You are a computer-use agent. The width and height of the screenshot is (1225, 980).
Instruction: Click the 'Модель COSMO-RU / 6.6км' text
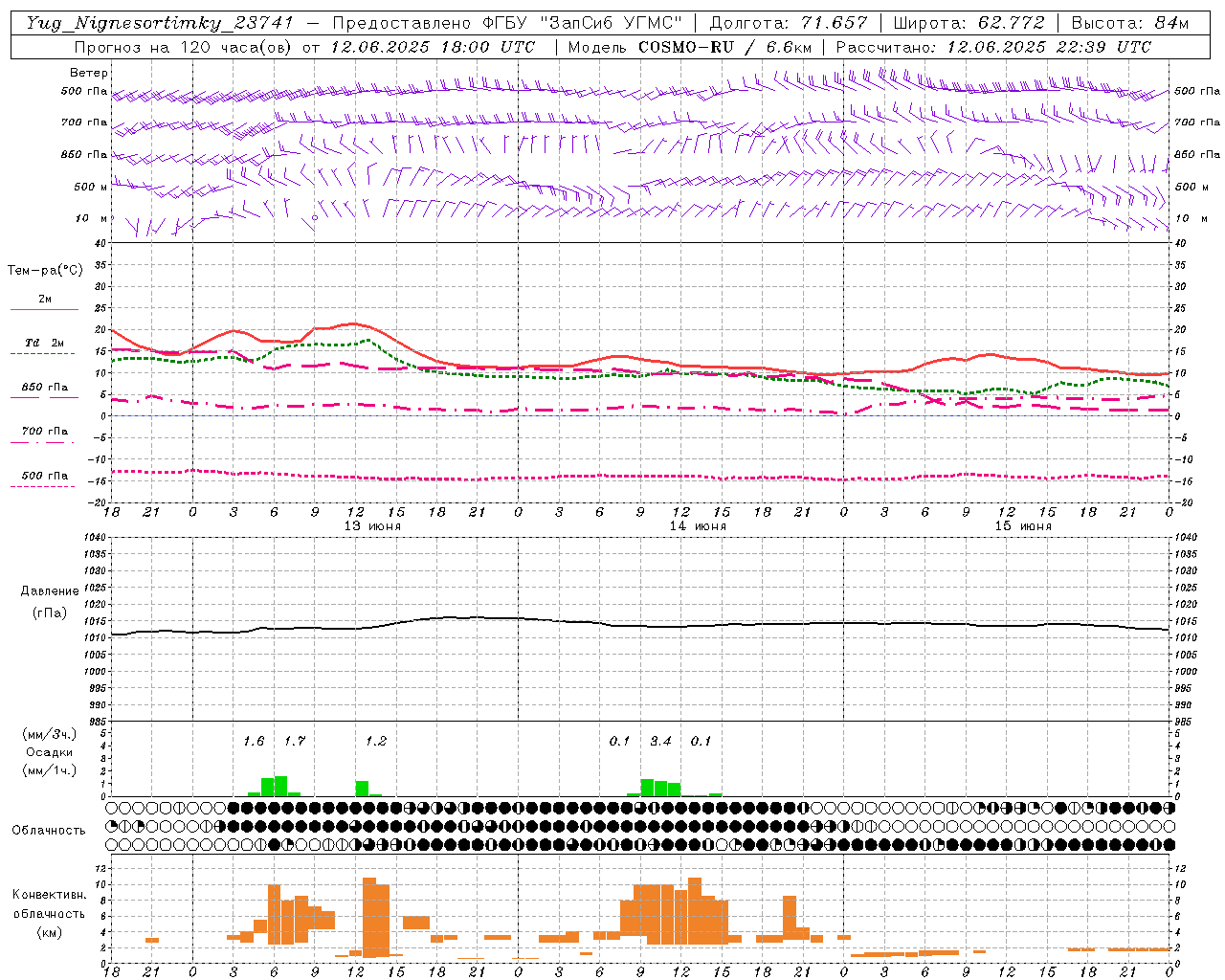(689, 47)
